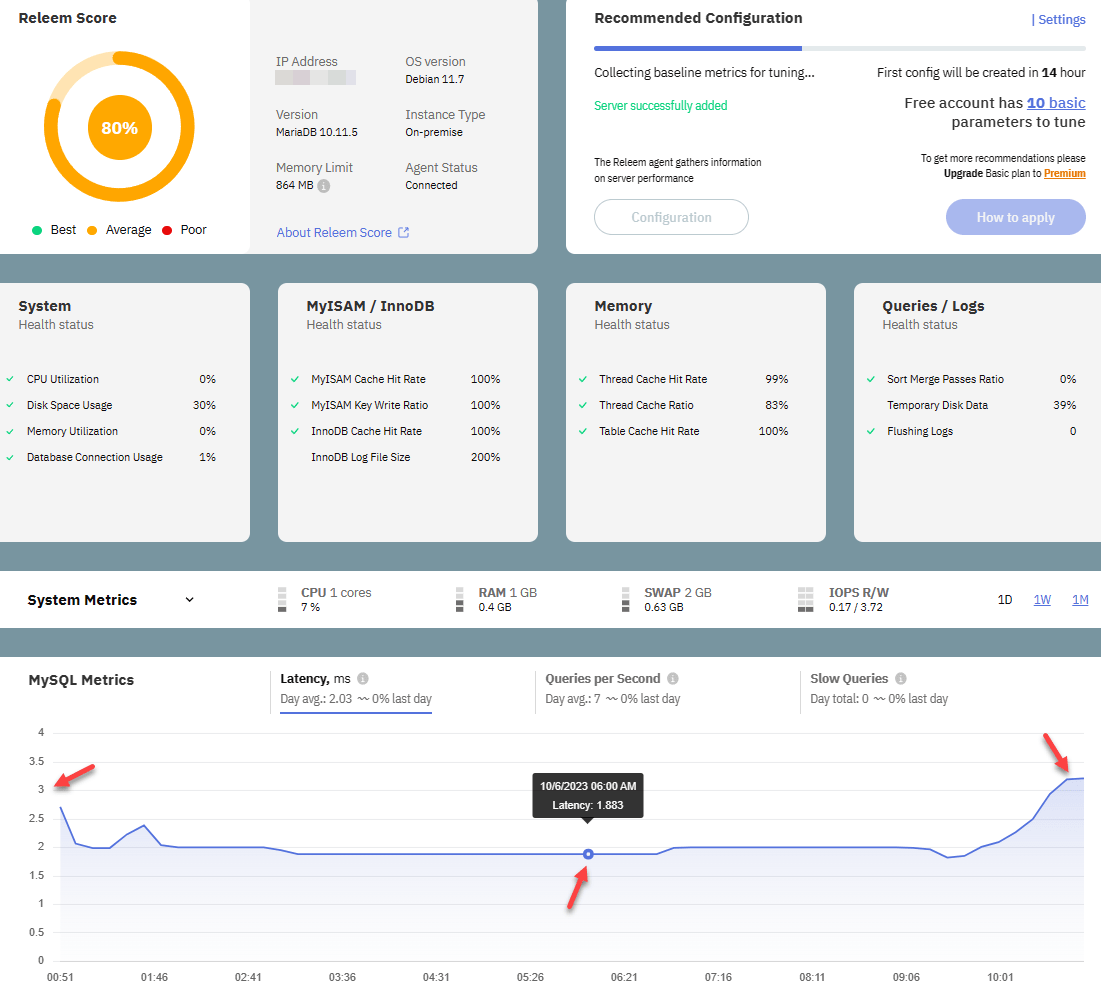1101x993 pixels.
Task: Click the checkmark beside Flushing Logs
Action: click(871, 430)
